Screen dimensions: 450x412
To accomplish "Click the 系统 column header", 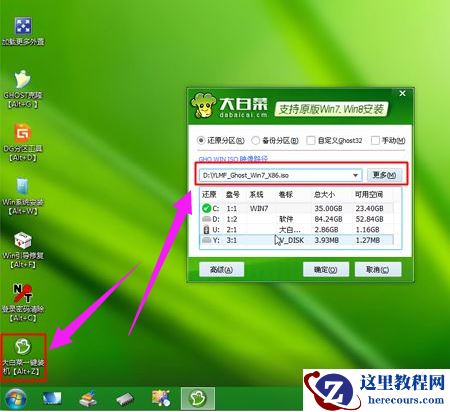I will click(256, 194).
